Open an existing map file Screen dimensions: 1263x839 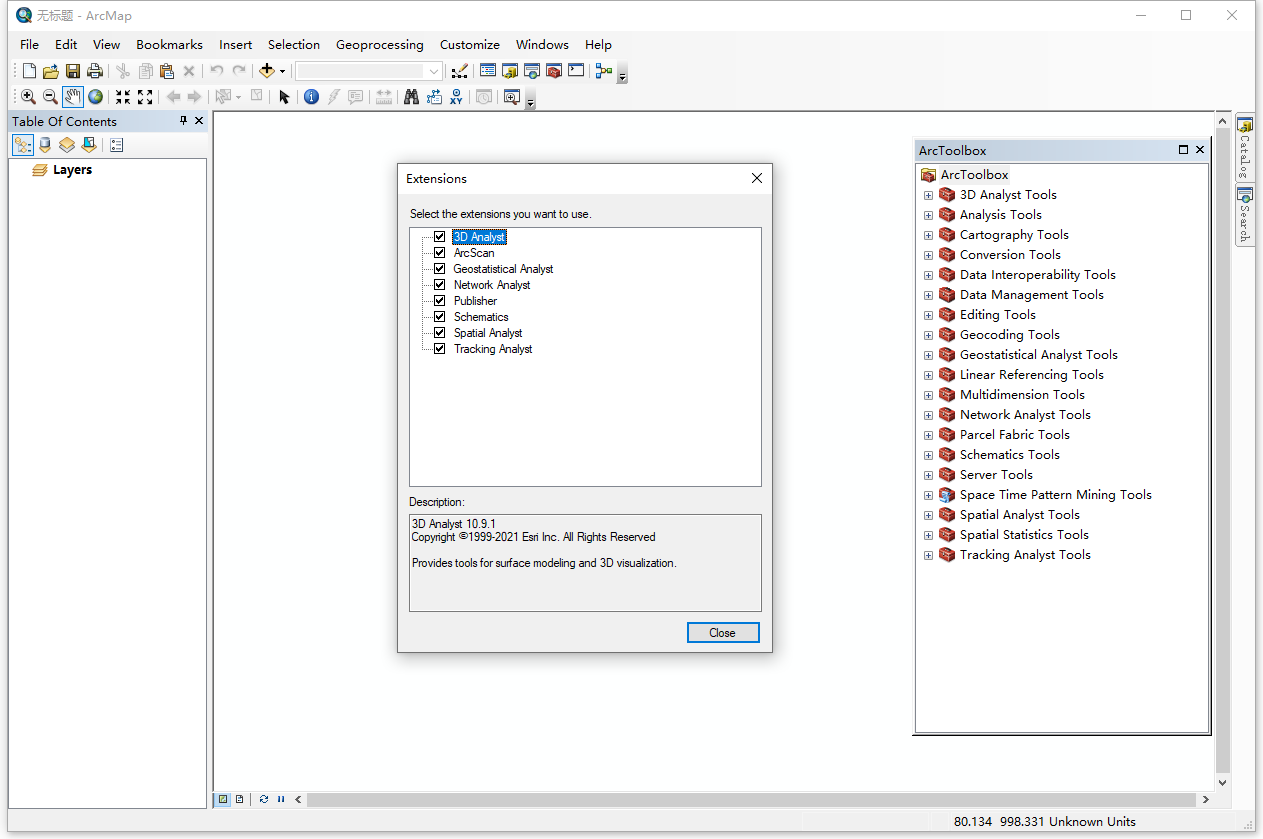point(51,71)
